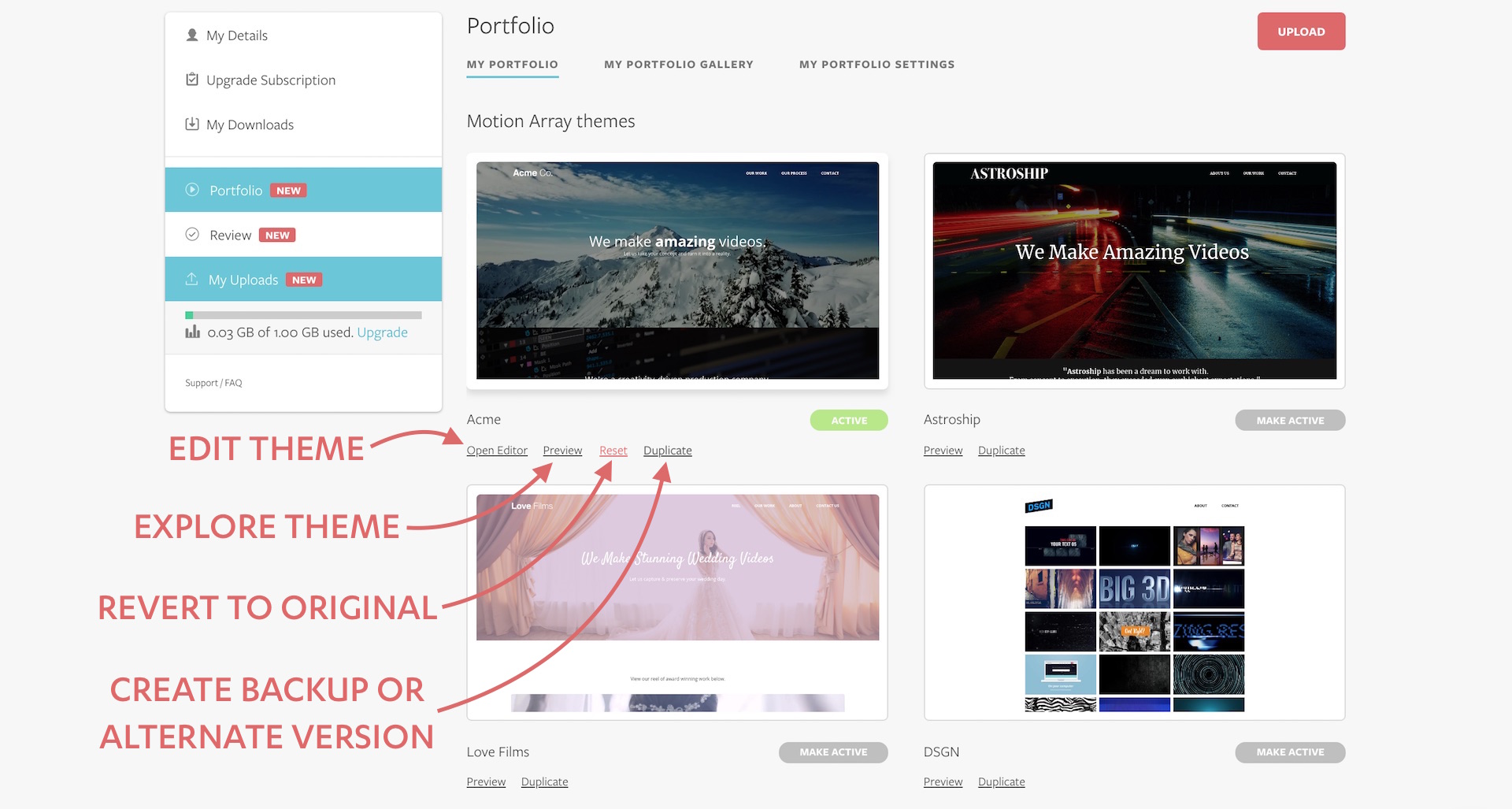Click the Astroship theme thumbnail
This screenshot has width=1512, height=809.
[x=1134, y=270]
